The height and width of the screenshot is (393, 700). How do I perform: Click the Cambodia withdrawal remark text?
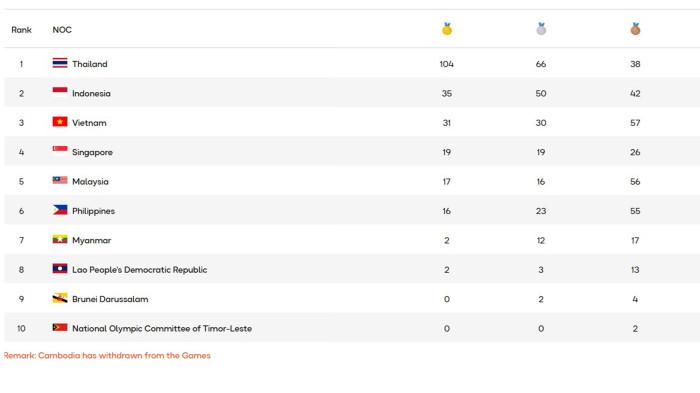coord(107,355)
